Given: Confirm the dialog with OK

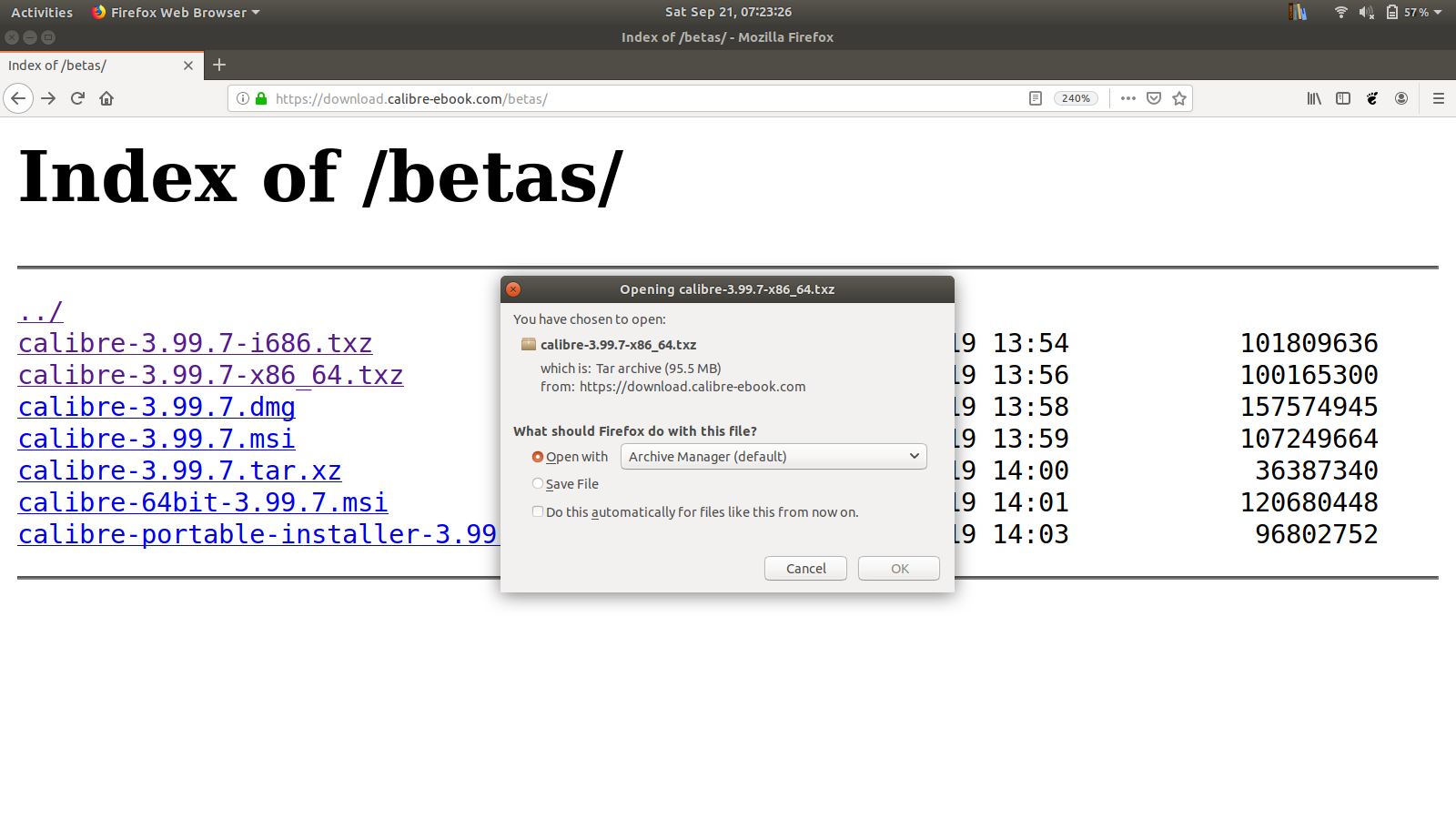Looking at the screenshot, I should click(899, 569).
